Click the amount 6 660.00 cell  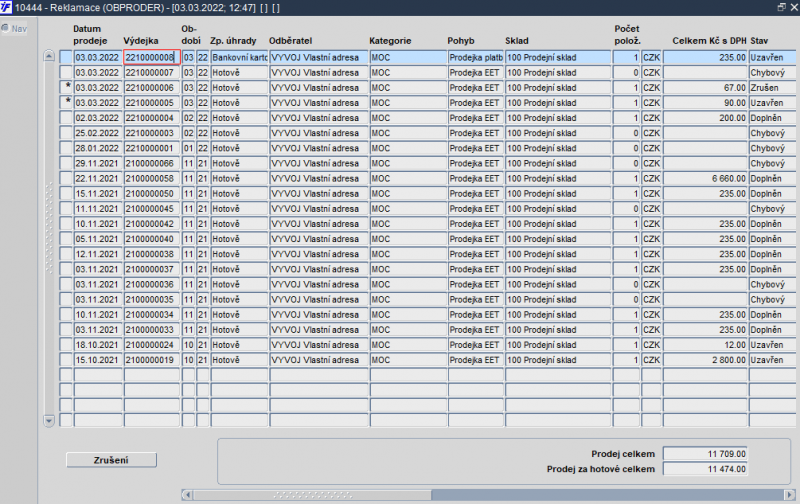pos(705,179)
